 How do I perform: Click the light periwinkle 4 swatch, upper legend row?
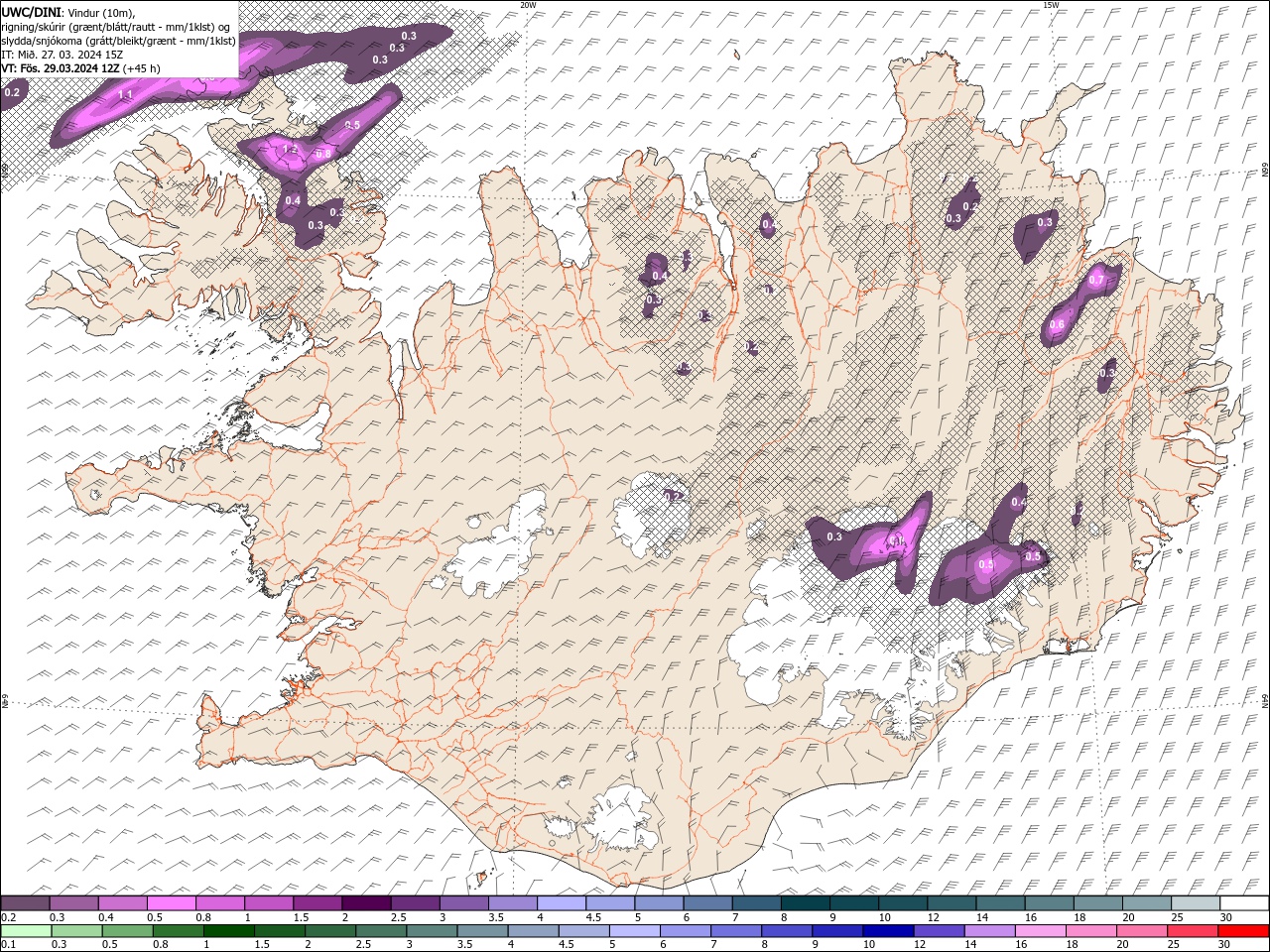(x=561, y=903)
